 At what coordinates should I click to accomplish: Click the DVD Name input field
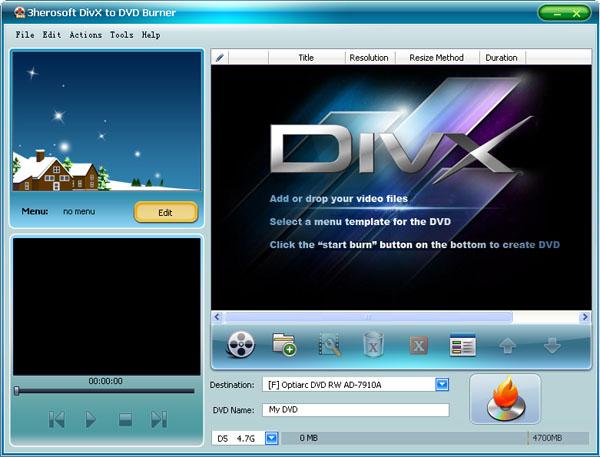pyautogui.click(x=355, y=410)
